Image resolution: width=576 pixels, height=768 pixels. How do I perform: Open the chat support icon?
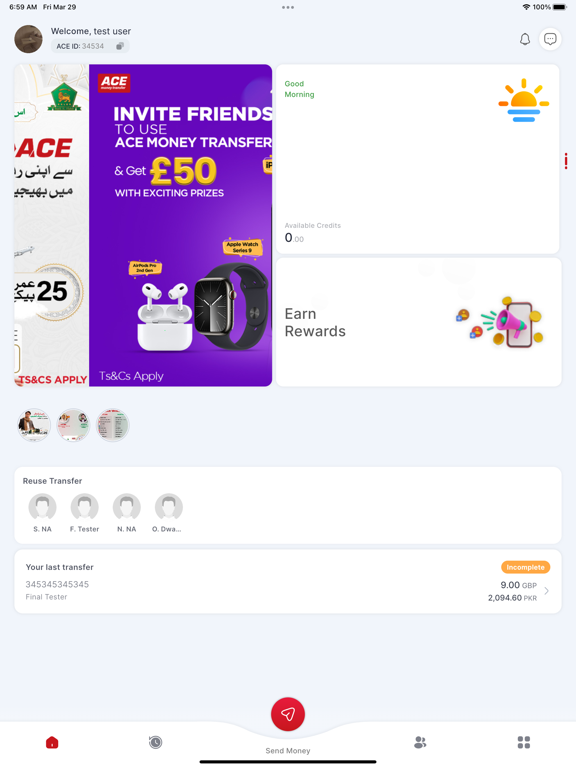click(x=550, y=39)
